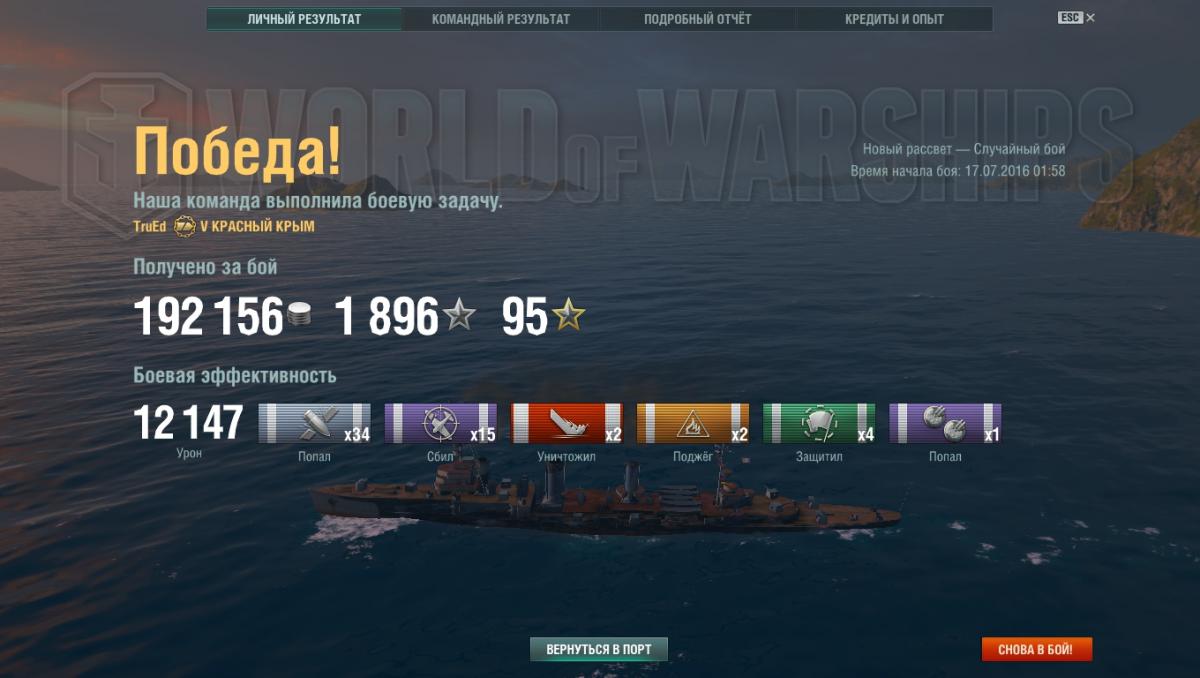Close results with the ESC button

tap(1076, 18)
